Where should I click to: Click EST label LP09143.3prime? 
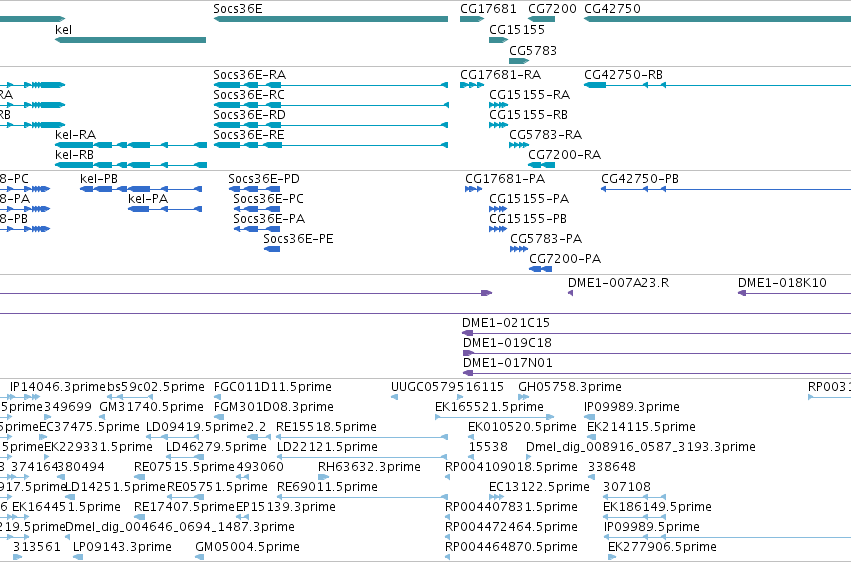(122, 547)
